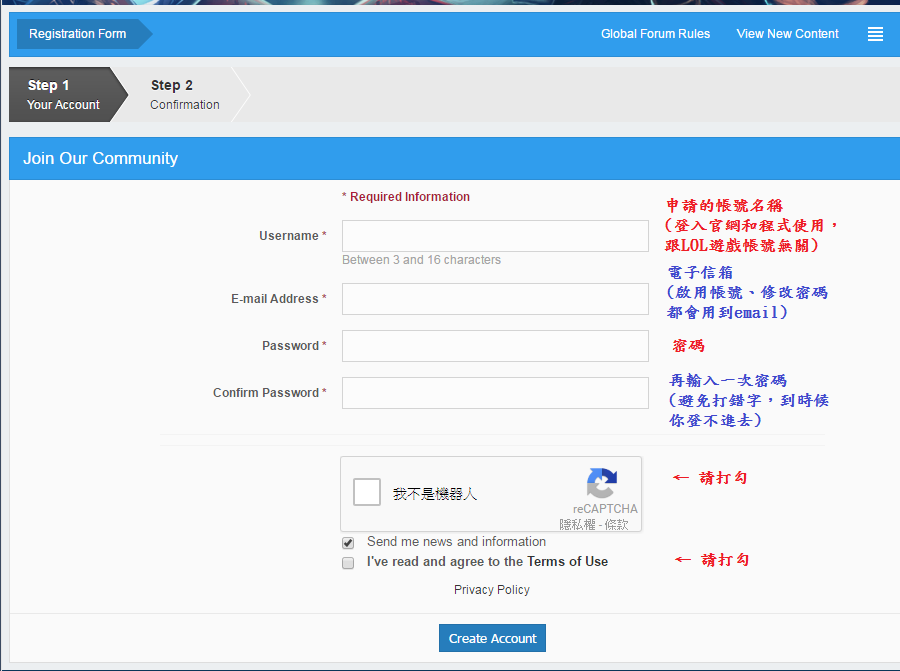Click into the Password field
Image resolution: width=900 pixels, height=671 pixels.
[495, 346]
